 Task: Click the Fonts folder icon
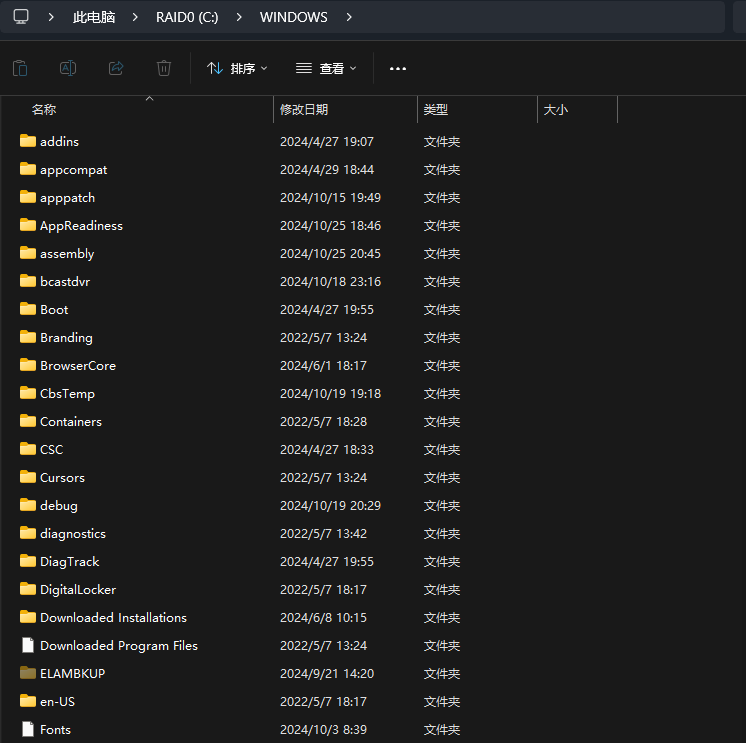(x=28, y=729)
